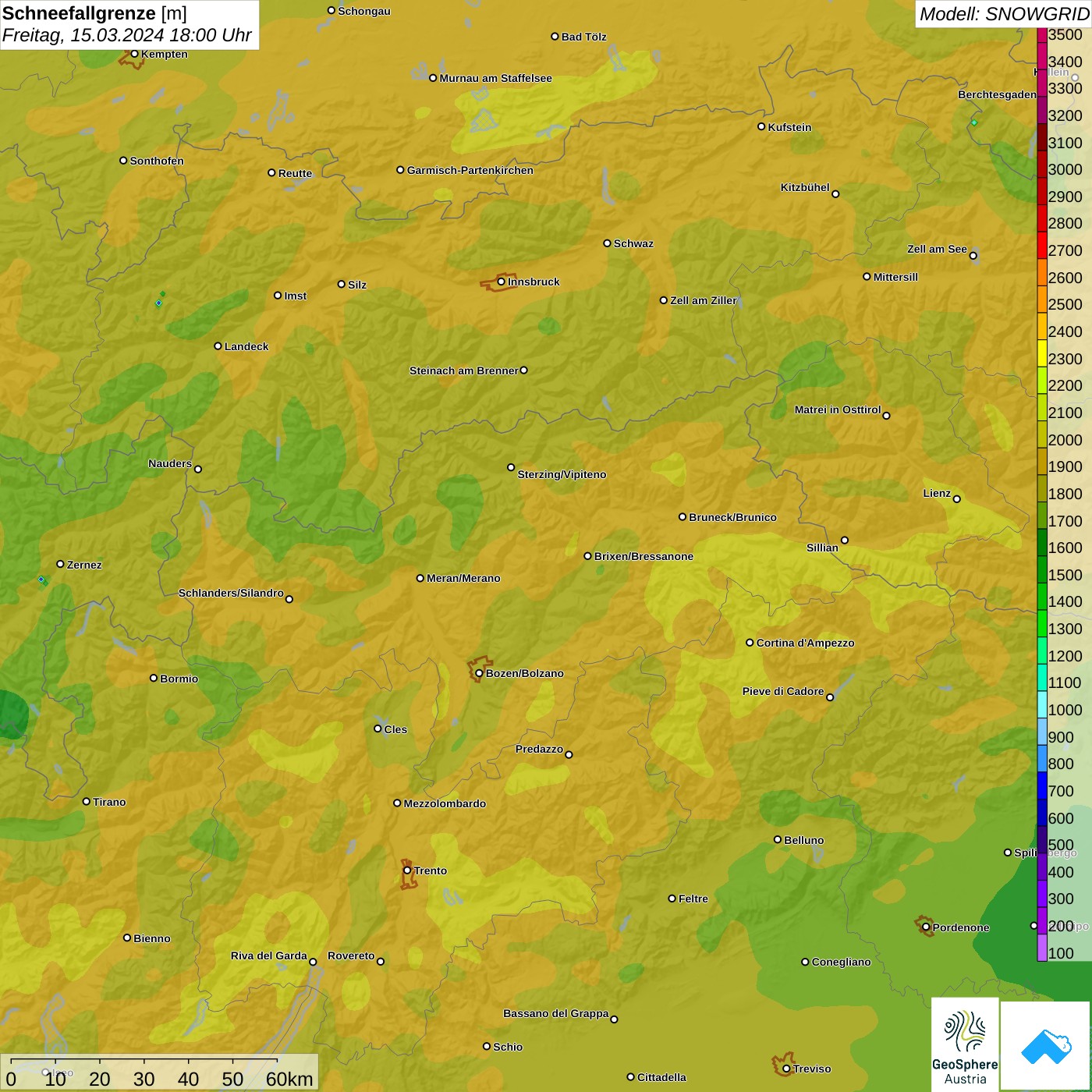Click the 'Schwaz' label
The image size is (1092, 1092).
tap(633, 243)
